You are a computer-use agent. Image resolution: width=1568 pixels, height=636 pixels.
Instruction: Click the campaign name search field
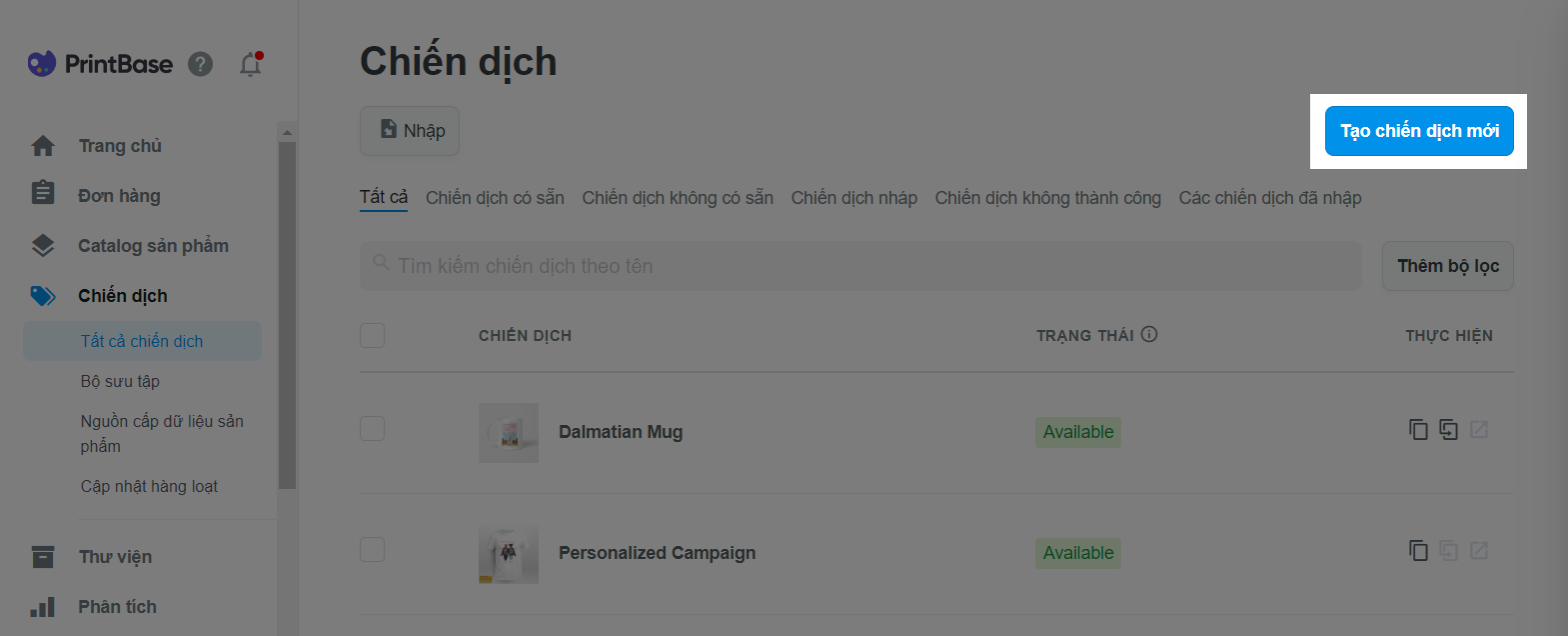[860, 266]
